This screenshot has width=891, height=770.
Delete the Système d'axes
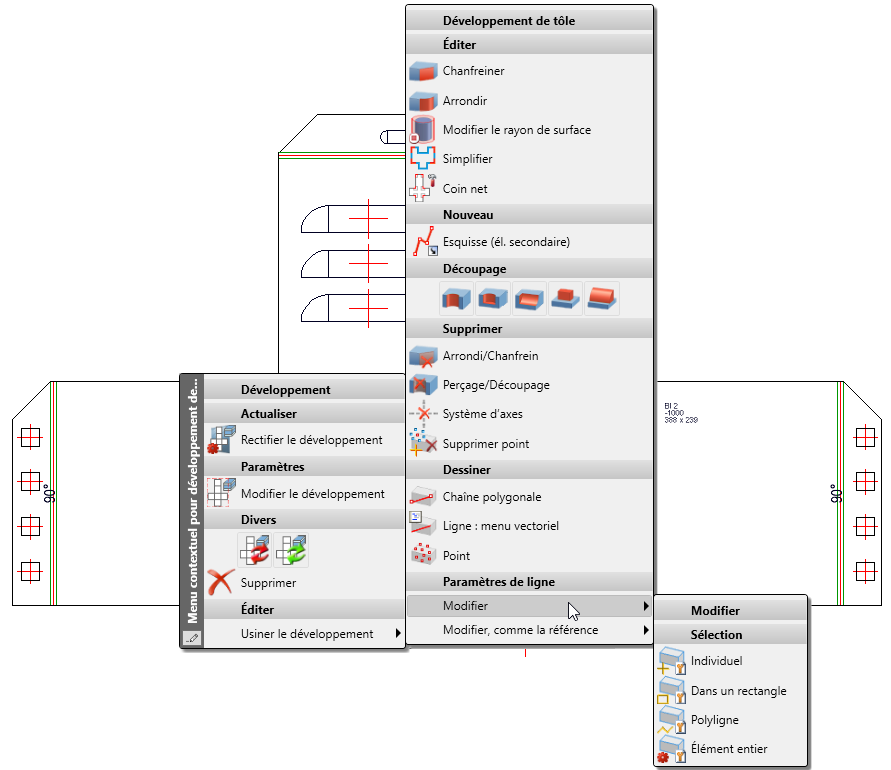pyautogui.click(x=530, y=414)
